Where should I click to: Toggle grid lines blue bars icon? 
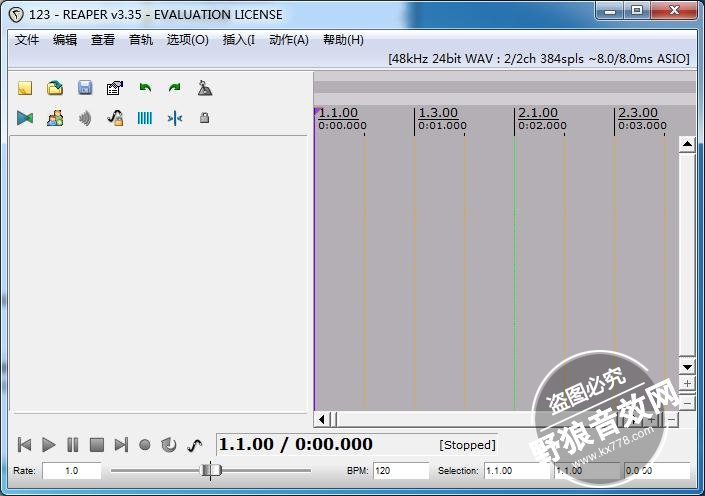tap(145, 118)
